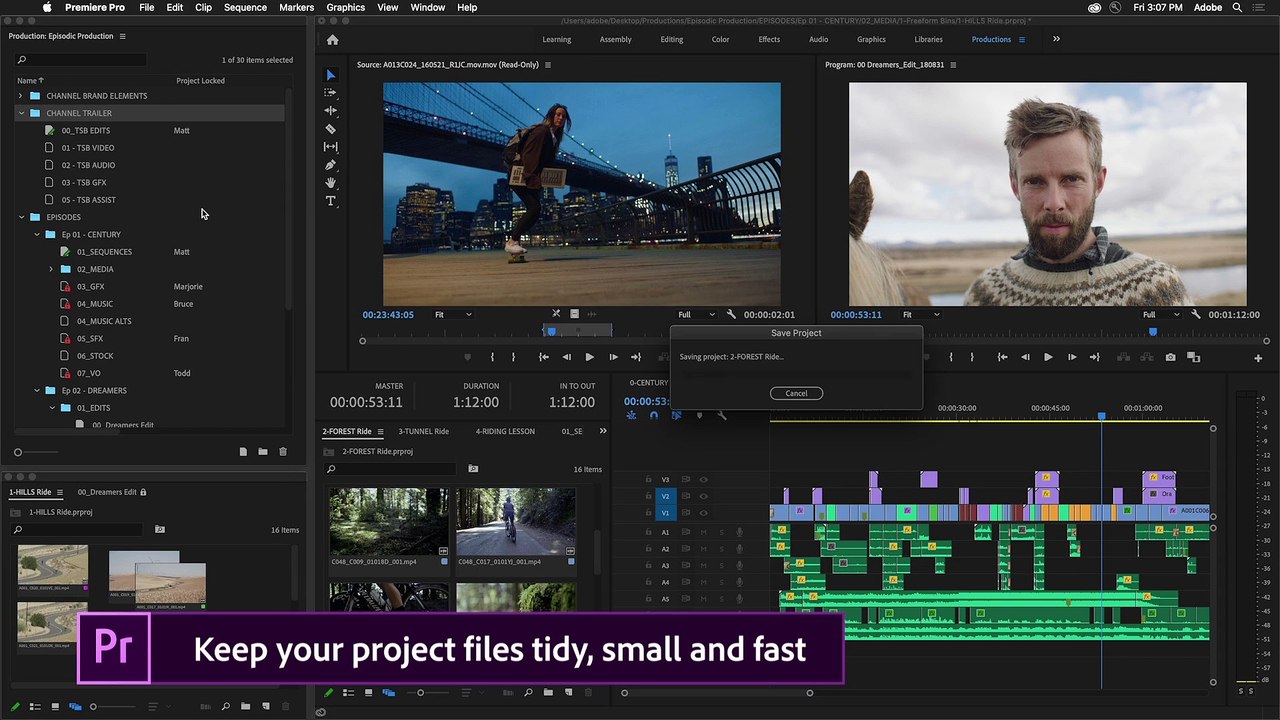Open Source monitor Fit zoom dropdown
Screen dimensions: 1280x720
coord(452,314)
